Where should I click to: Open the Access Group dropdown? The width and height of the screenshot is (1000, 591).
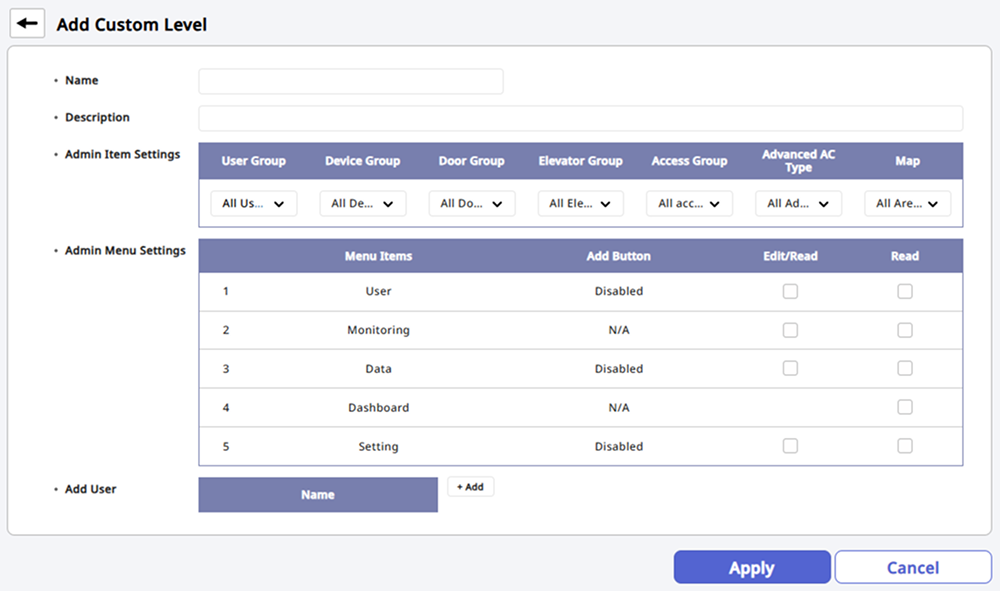(689, 204)
